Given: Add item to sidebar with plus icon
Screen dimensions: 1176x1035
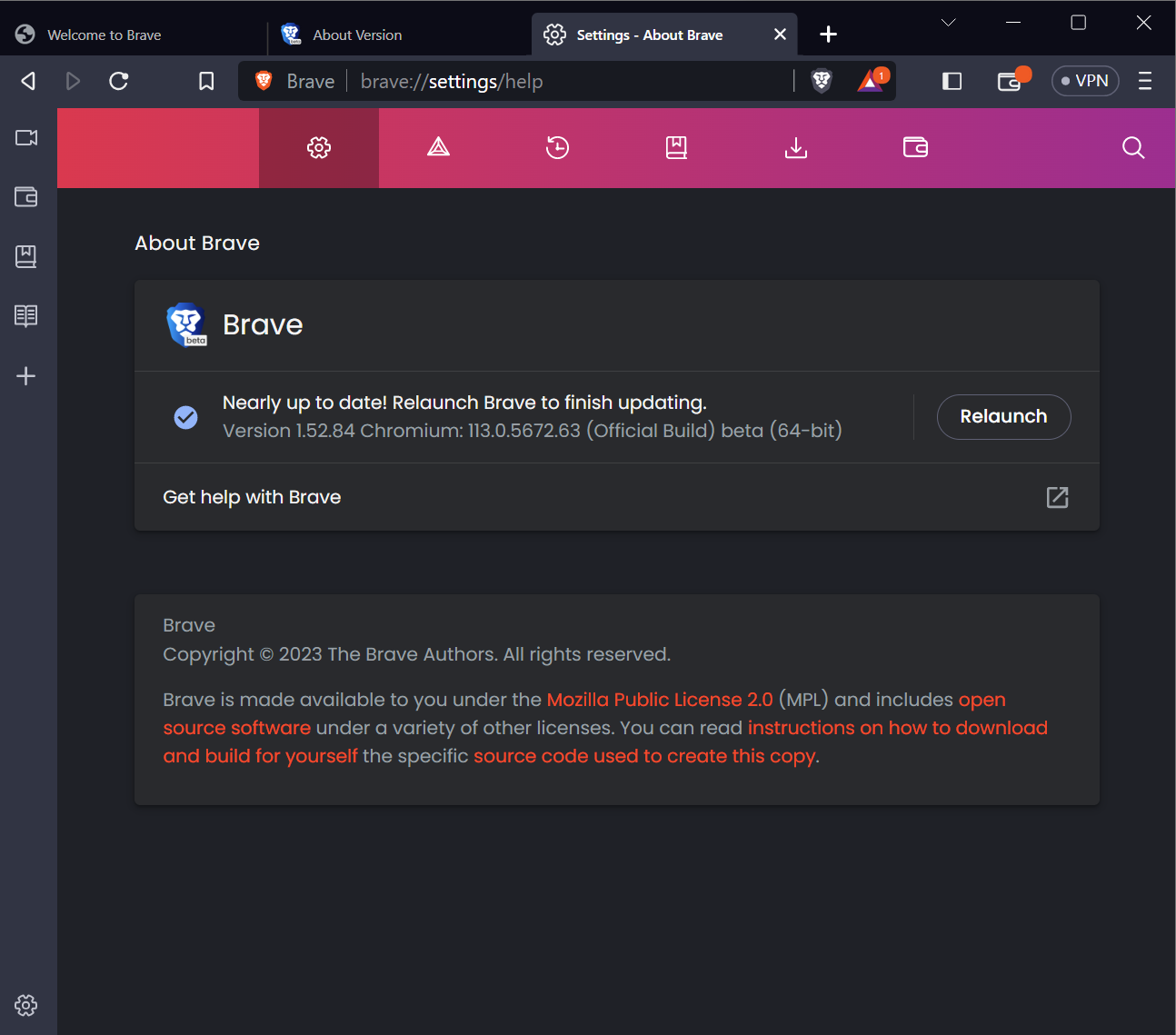Looking at the screenshot, I should pyautogui.click(x=26, y=376).
